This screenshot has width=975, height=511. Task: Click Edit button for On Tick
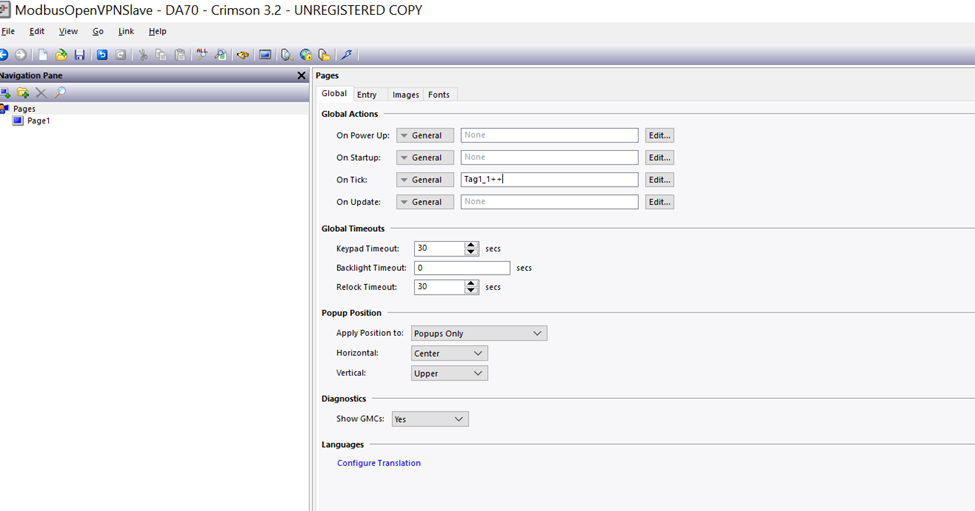click(659, 180)
